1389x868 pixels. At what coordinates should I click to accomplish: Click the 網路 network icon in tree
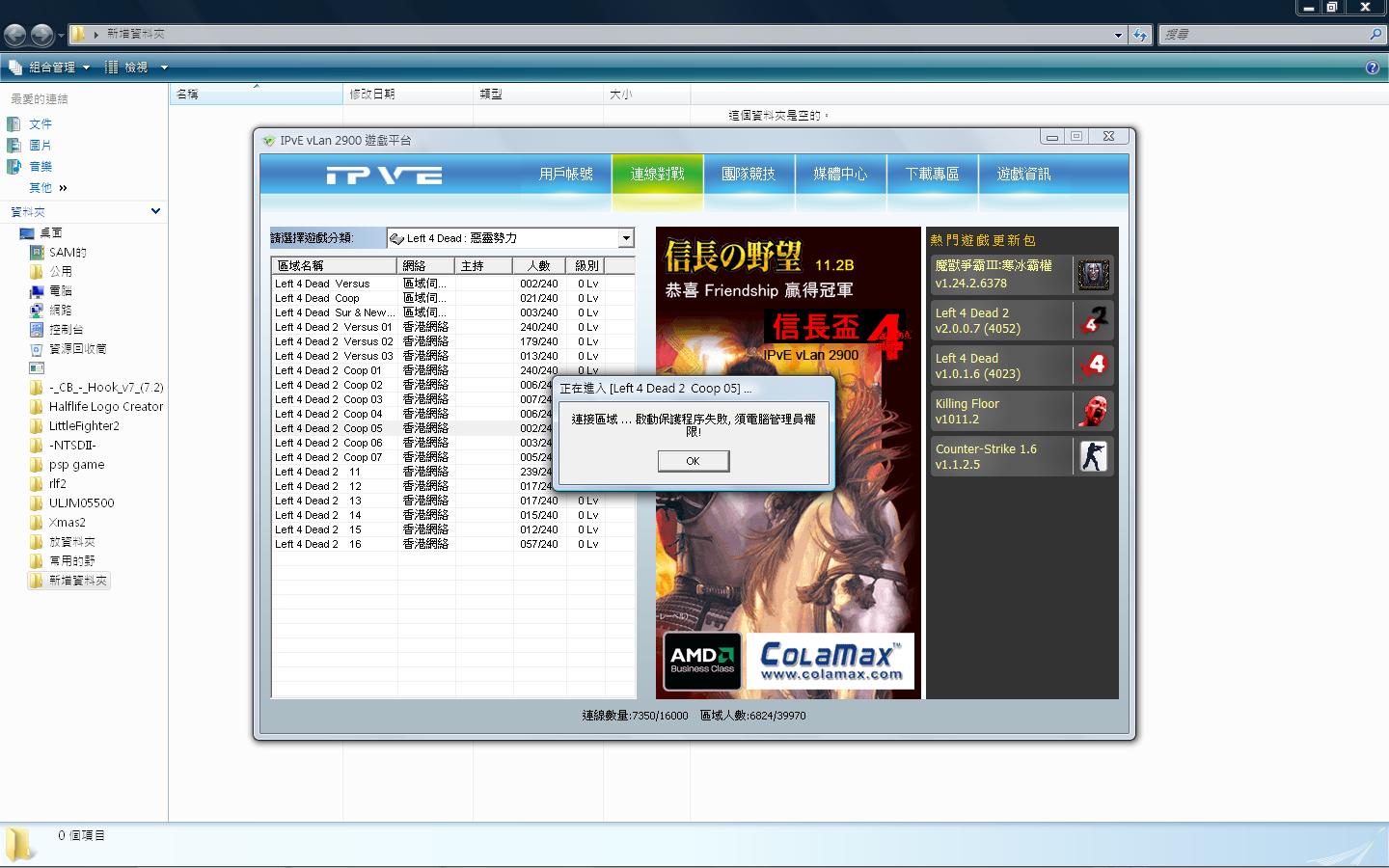pyautogui.click(x=37, y=310)
